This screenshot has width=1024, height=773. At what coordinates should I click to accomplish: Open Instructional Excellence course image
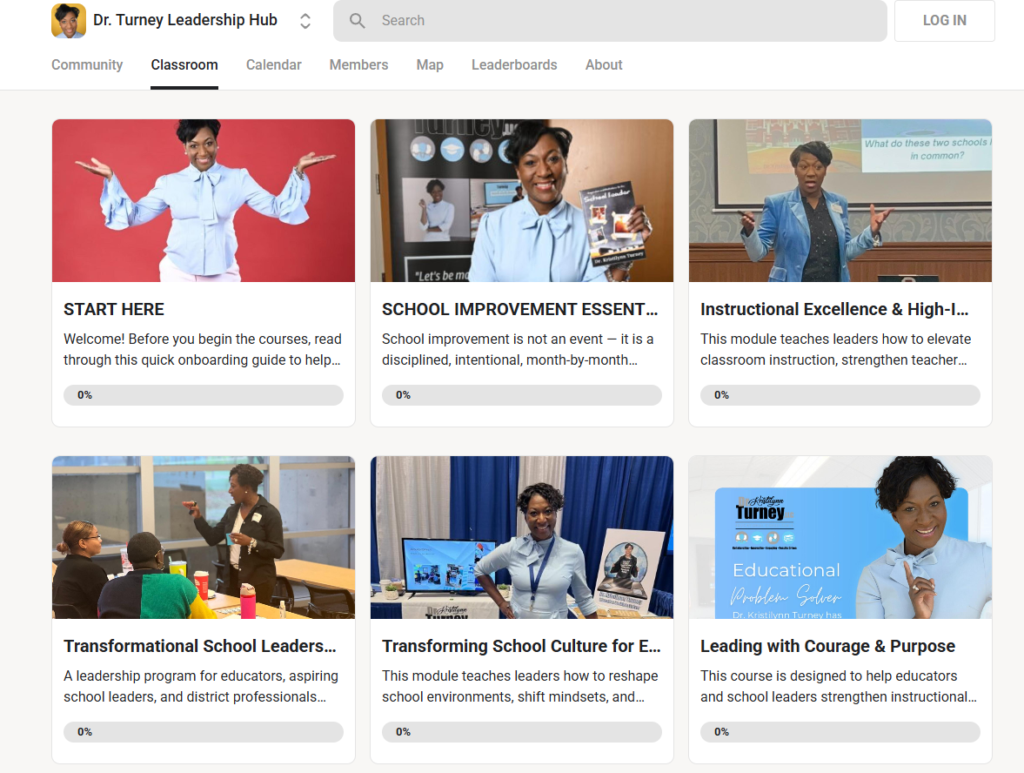coord(840,201)
